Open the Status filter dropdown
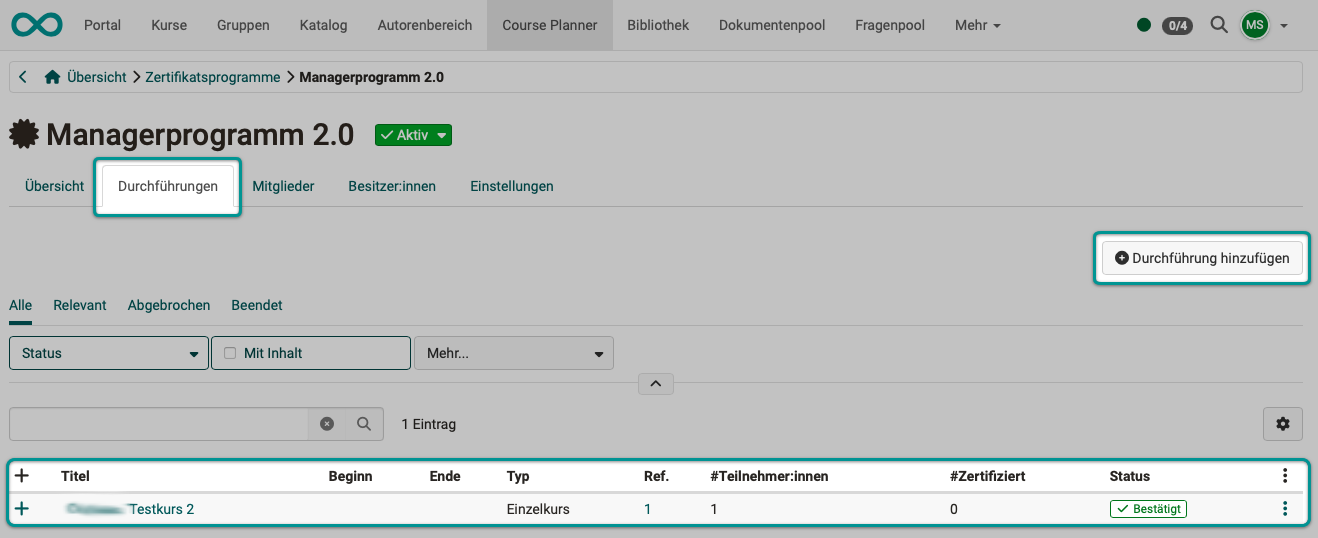 tap(109, 353)
